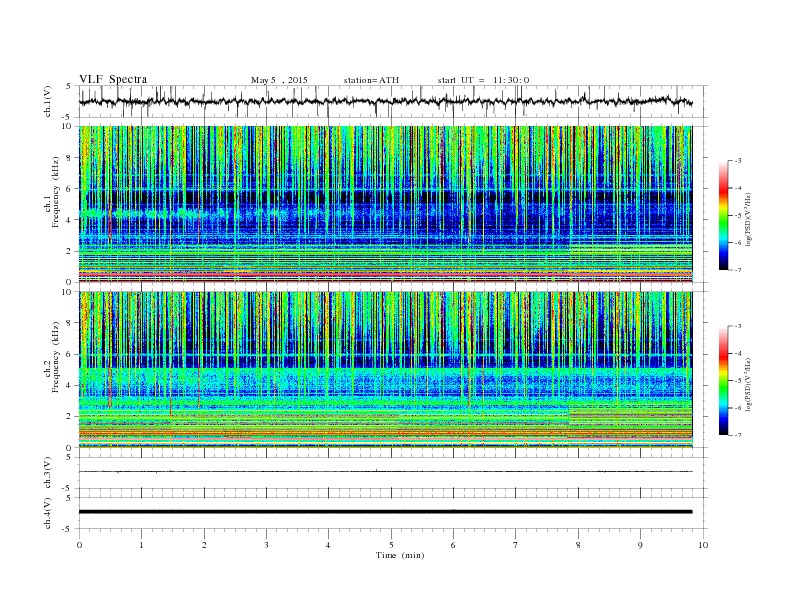Viewport: 792px width, 612px height.
Task: Click the '4' kHz tick on ch.2 spectrogram axis
Action: click(70, 386)
